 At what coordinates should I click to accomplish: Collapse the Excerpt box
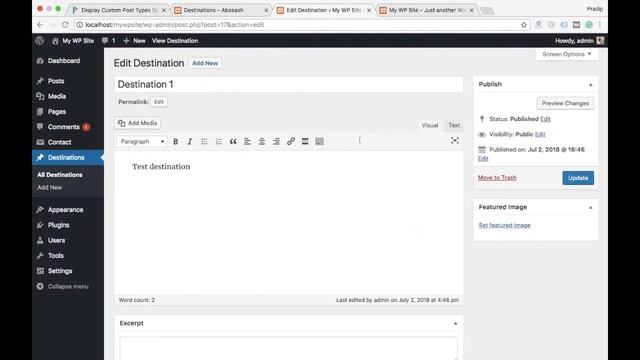[456, 323]
